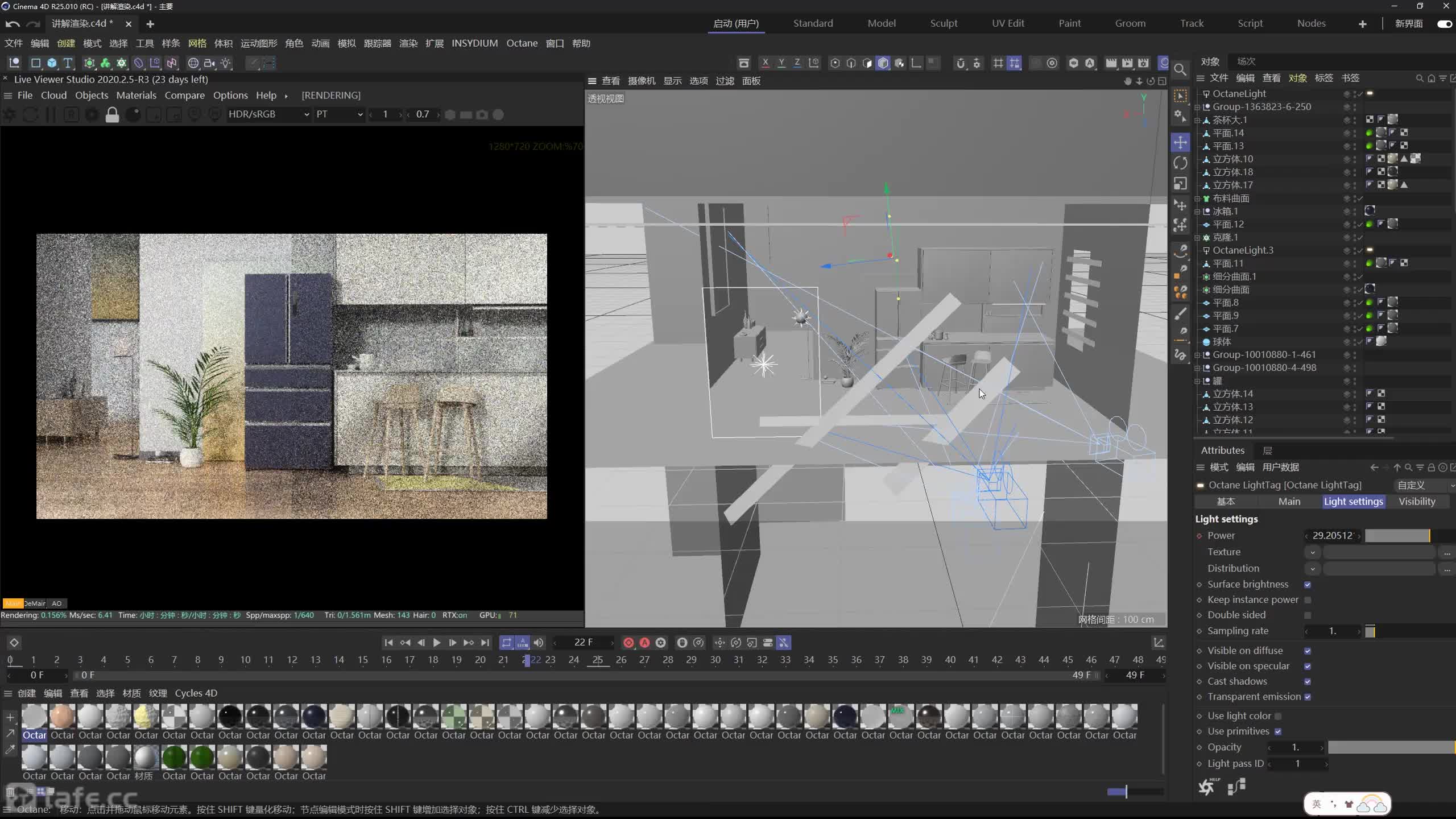Open Cycles 4D menu in material manager

(196, 693)
